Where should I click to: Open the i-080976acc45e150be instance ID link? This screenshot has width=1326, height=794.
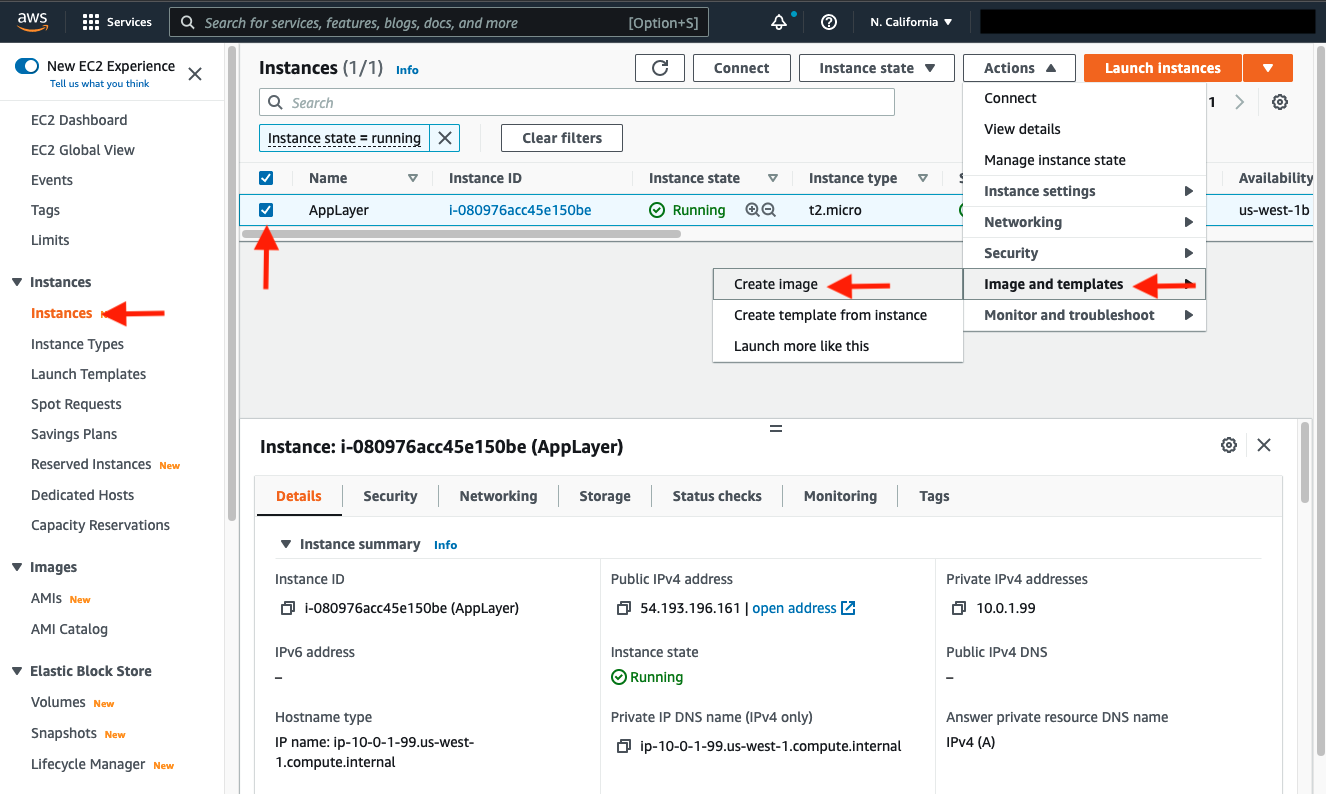[520, 210]
